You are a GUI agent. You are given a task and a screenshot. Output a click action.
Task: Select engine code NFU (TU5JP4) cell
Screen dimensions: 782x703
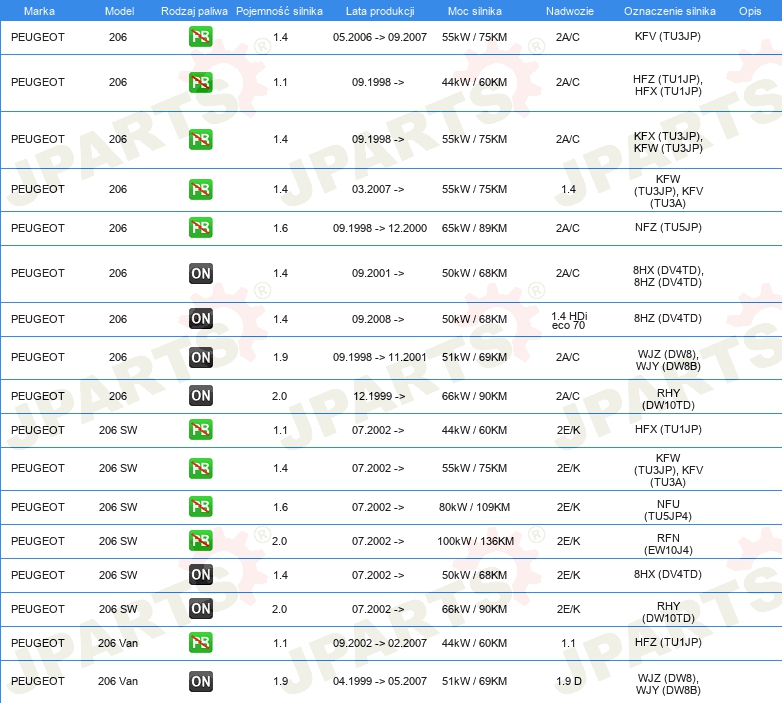668,510
